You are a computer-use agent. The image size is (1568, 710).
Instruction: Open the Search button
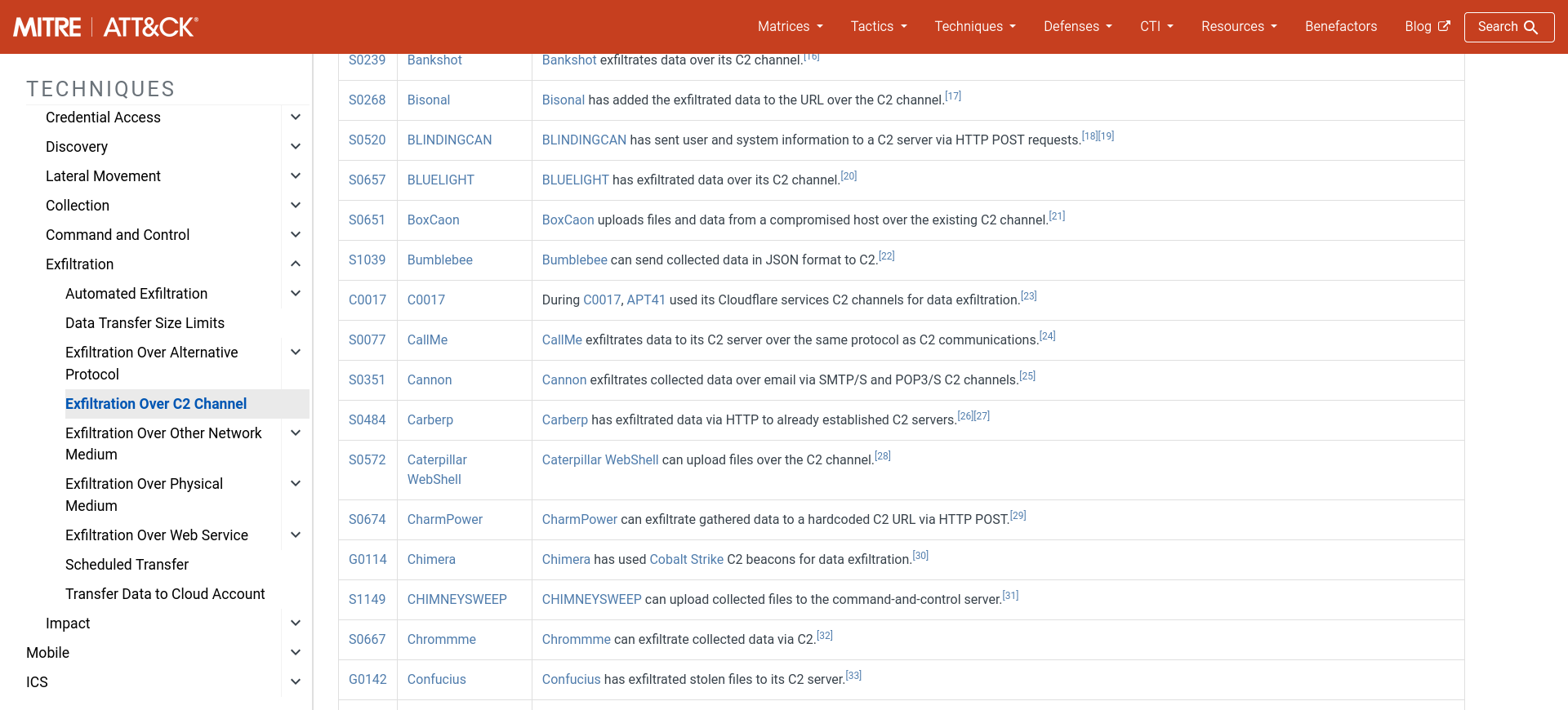[x=1508, y=27]
